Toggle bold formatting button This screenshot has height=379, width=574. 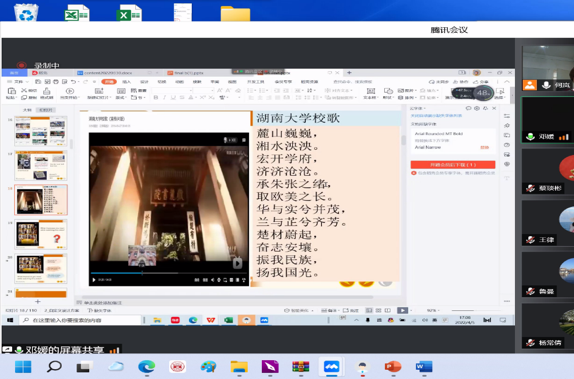(156, 97)
